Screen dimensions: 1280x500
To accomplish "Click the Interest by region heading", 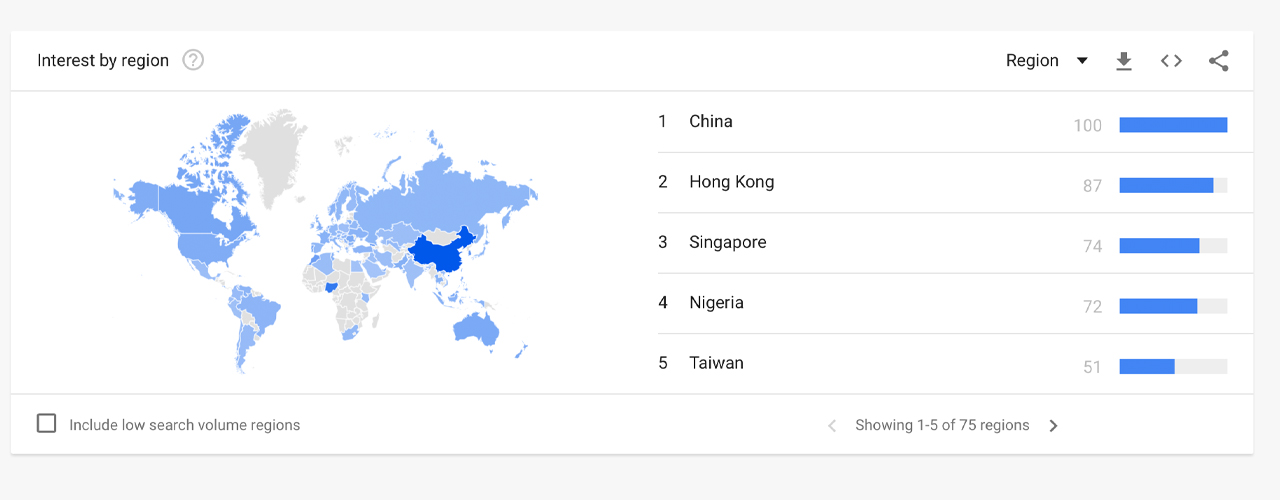I will click(x=103, y=61).
